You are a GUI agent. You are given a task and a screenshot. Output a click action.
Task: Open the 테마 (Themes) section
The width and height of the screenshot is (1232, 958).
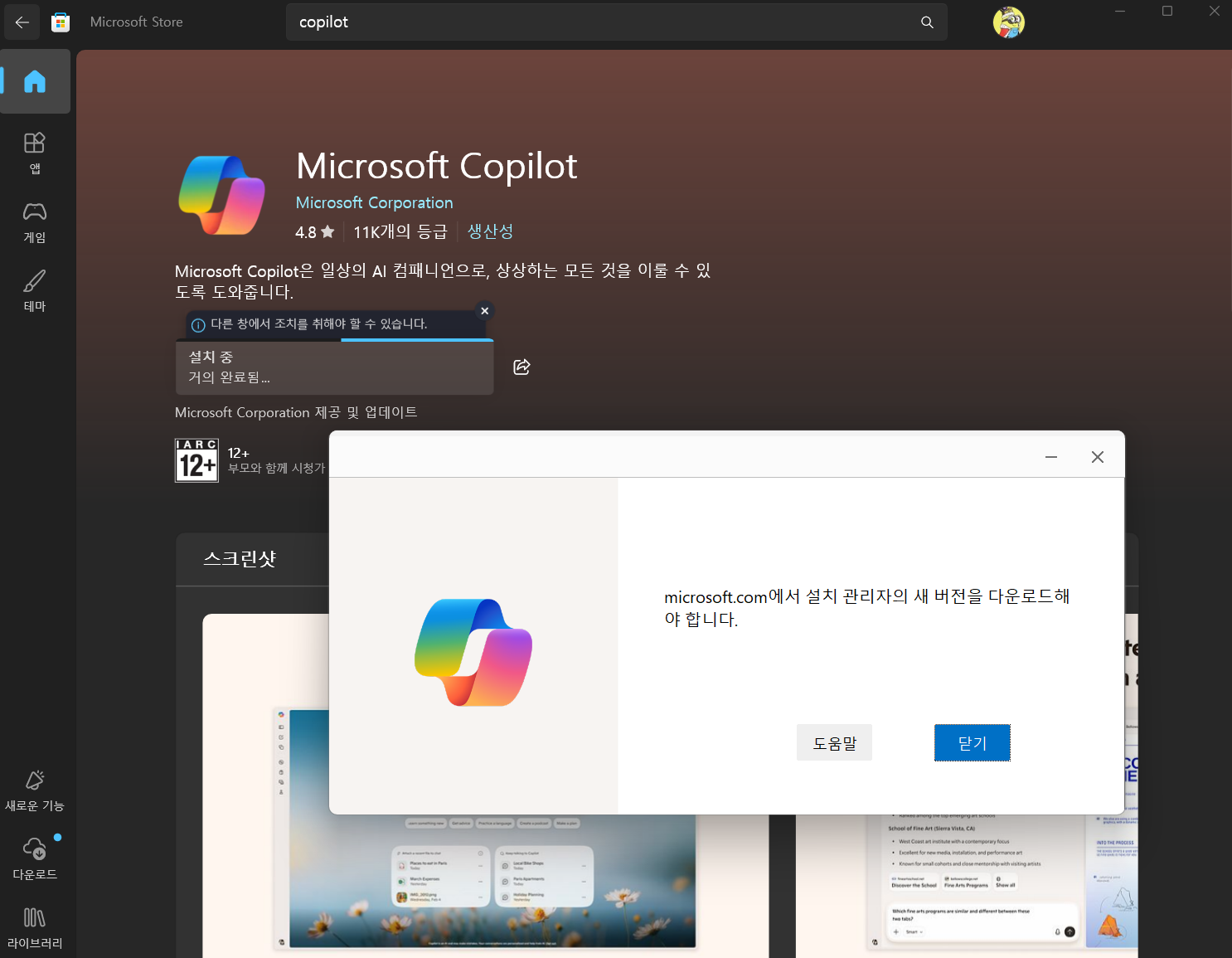pos(35,291)
